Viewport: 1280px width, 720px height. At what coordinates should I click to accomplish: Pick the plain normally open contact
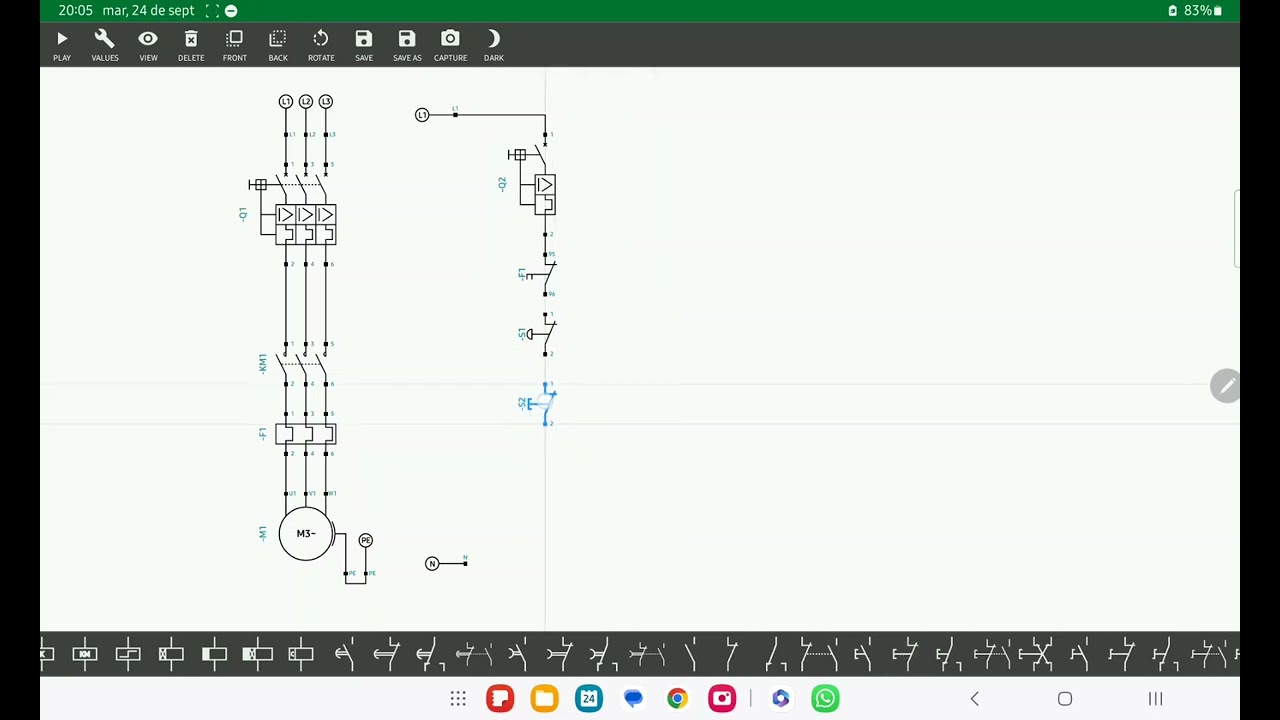(690, 655)
